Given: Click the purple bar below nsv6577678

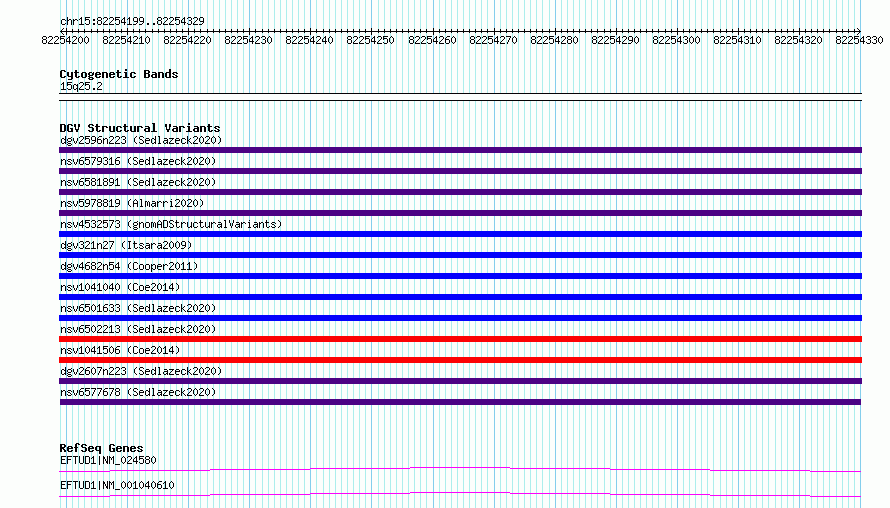Looking at the screenshot, I should point(460,402).
